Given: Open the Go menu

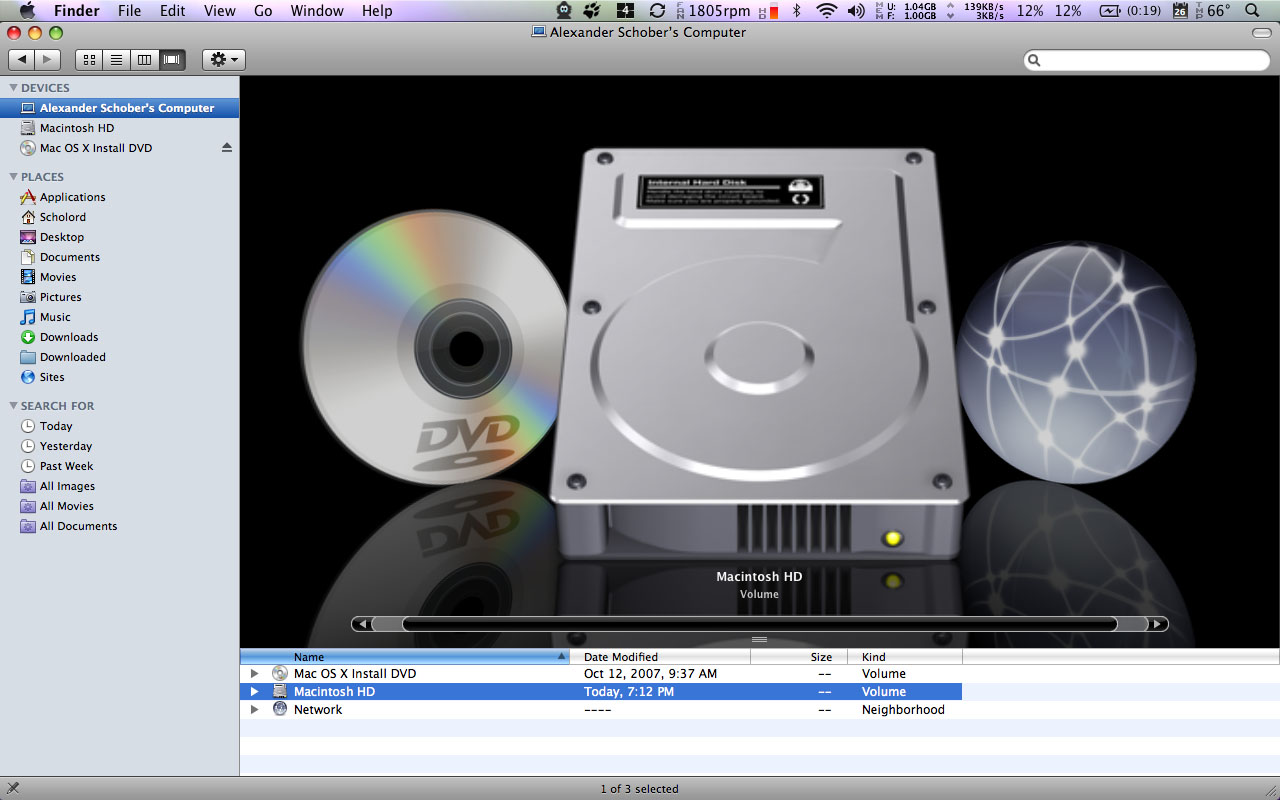Looking at the screenshot, I should click(x=263, y=11).
